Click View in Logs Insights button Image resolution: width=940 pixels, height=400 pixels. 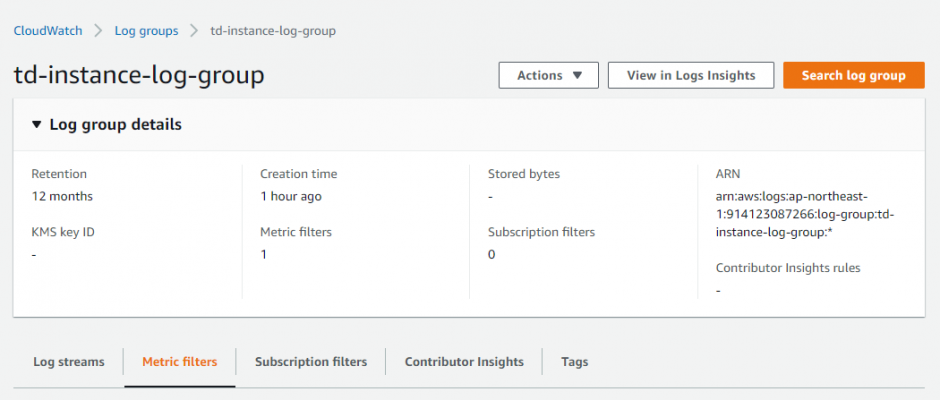[690, 75]
